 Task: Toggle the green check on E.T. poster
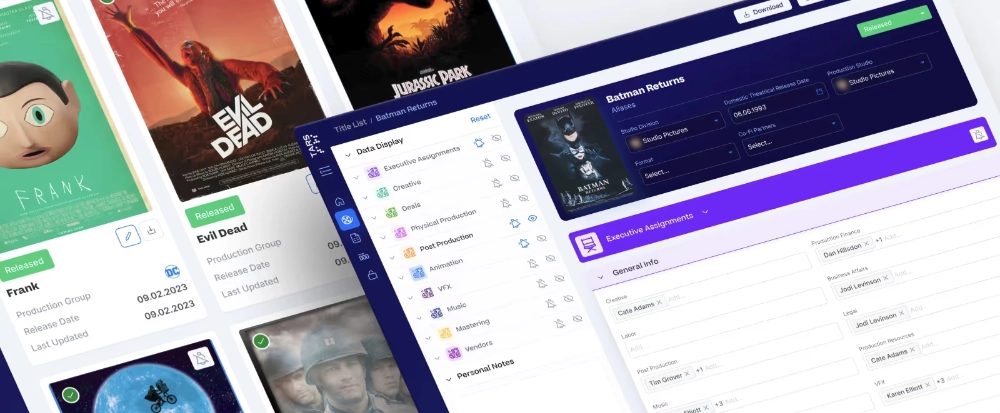(71, 395)
